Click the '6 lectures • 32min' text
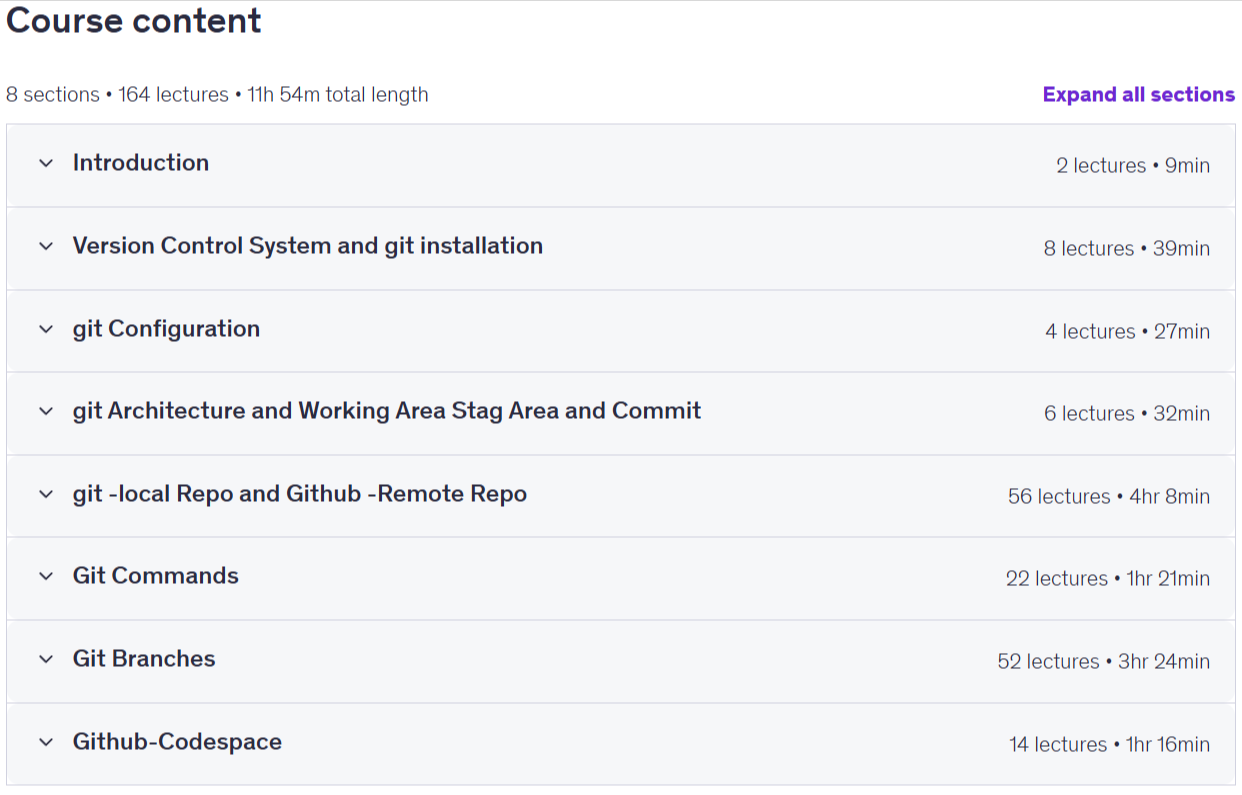1242x795 pixels. [x=1127, y=414]
